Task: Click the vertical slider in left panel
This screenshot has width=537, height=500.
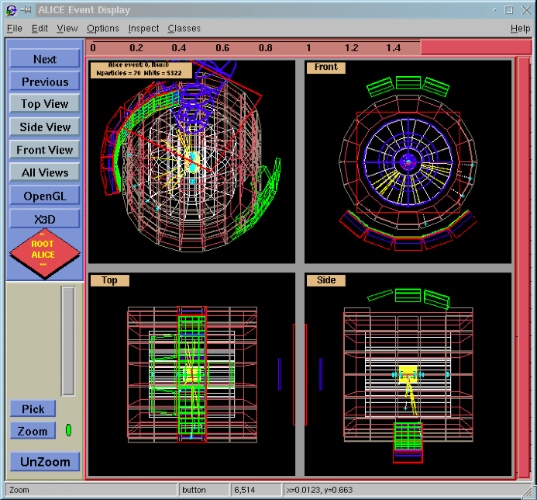Action: point(68,341)
